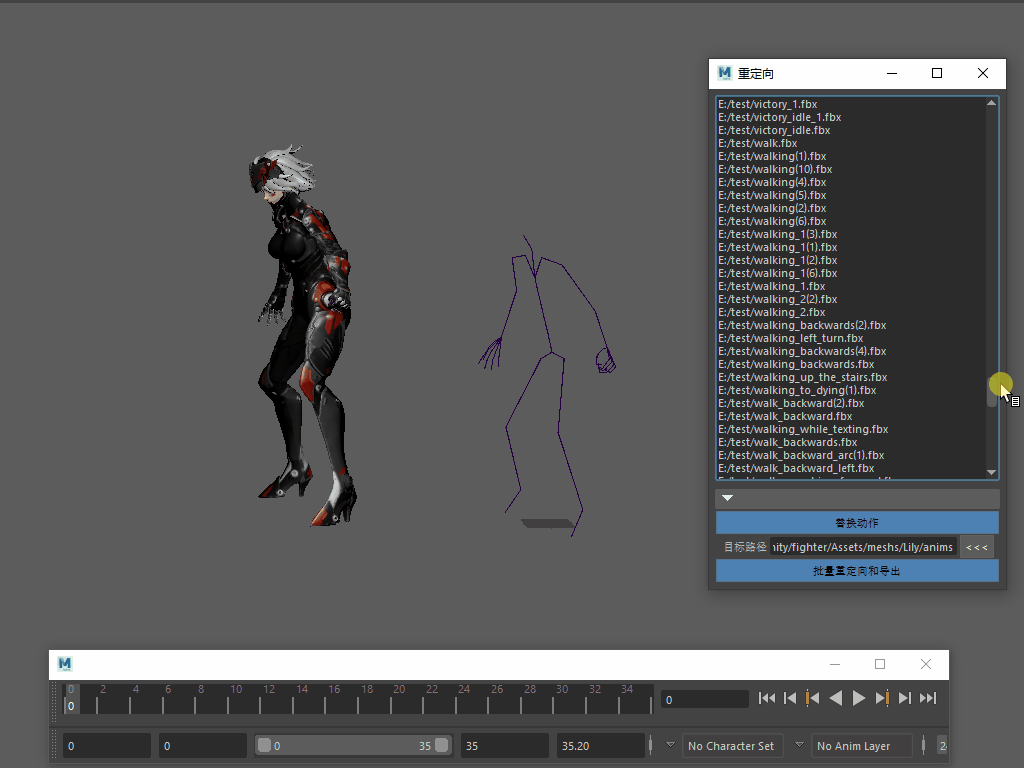Open the No Character Set dropdown arrow
The width and height of the screenshot is (1024, 768).
point(671,745)
